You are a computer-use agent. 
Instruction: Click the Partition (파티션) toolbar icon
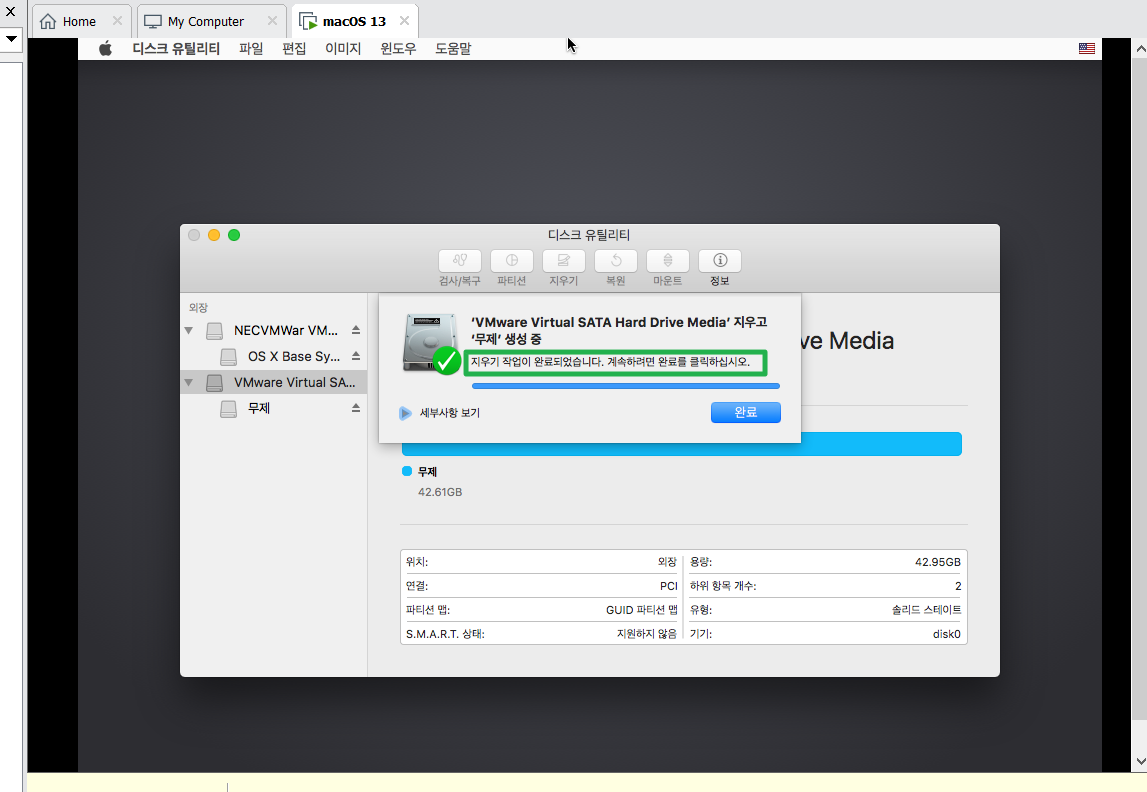coord(511,260)
